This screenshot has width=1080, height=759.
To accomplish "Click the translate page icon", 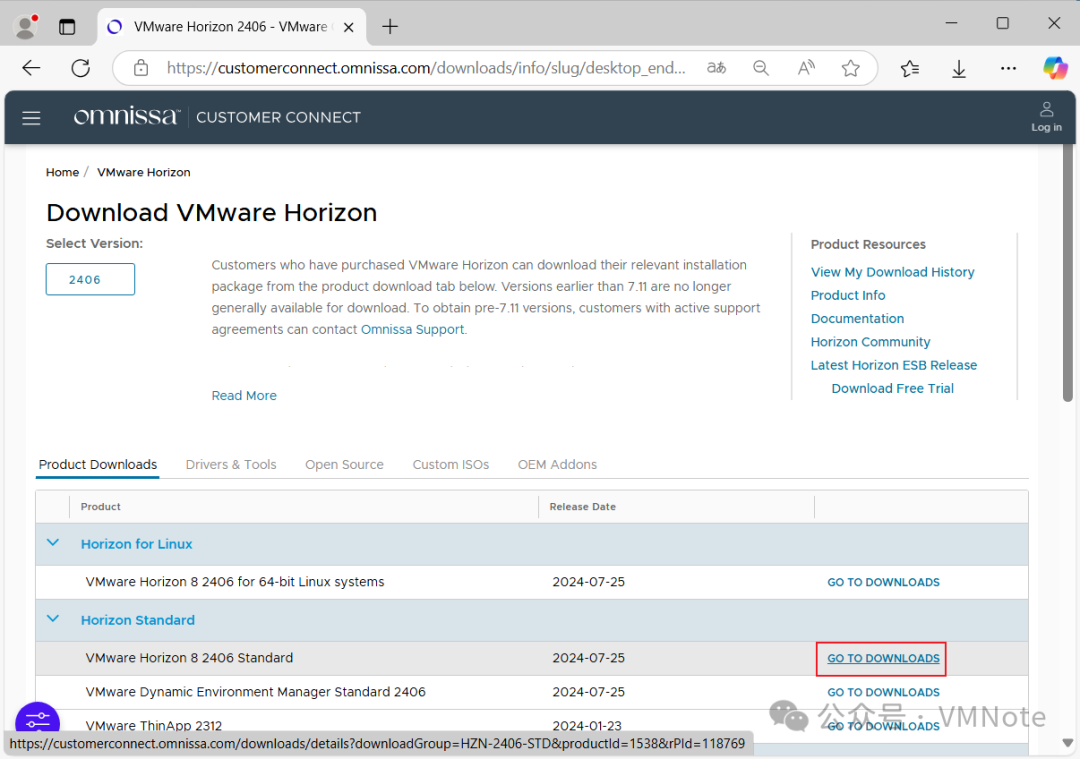I will point(716,67).
